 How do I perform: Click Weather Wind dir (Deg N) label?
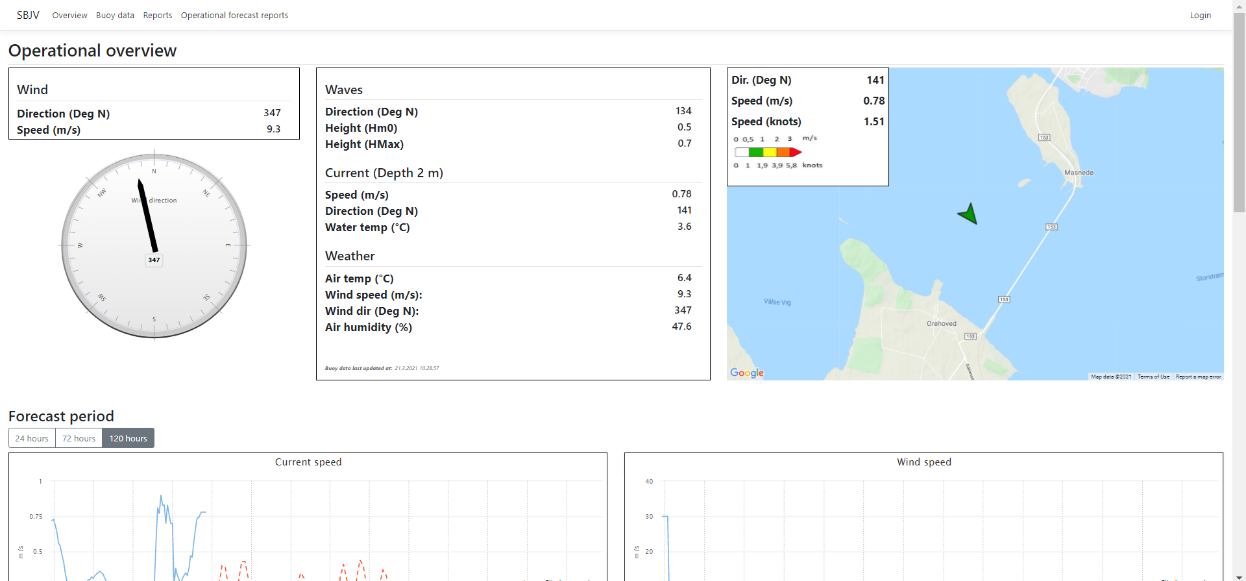click(x=372, y=310)
